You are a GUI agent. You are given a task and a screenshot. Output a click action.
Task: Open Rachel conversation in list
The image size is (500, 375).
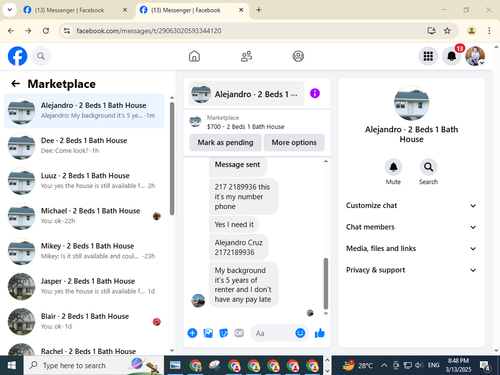pyautogui.click(x=84, y=348)
